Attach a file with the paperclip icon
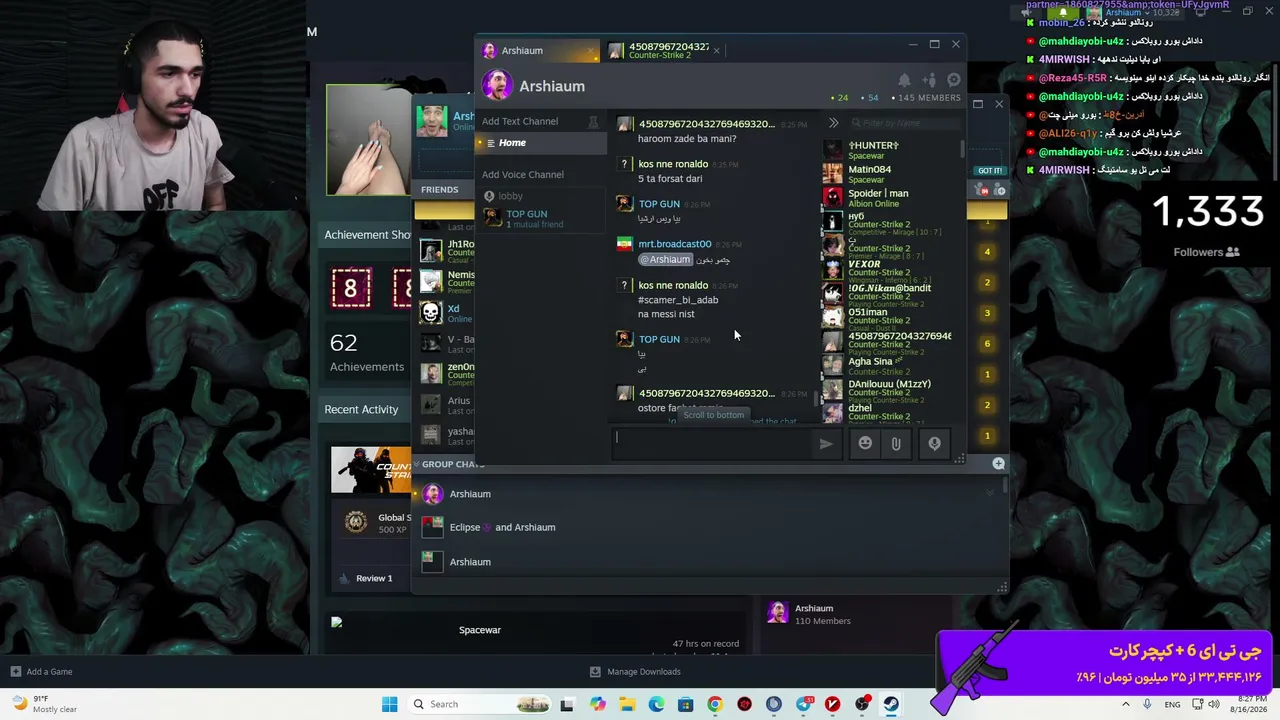 896,443
